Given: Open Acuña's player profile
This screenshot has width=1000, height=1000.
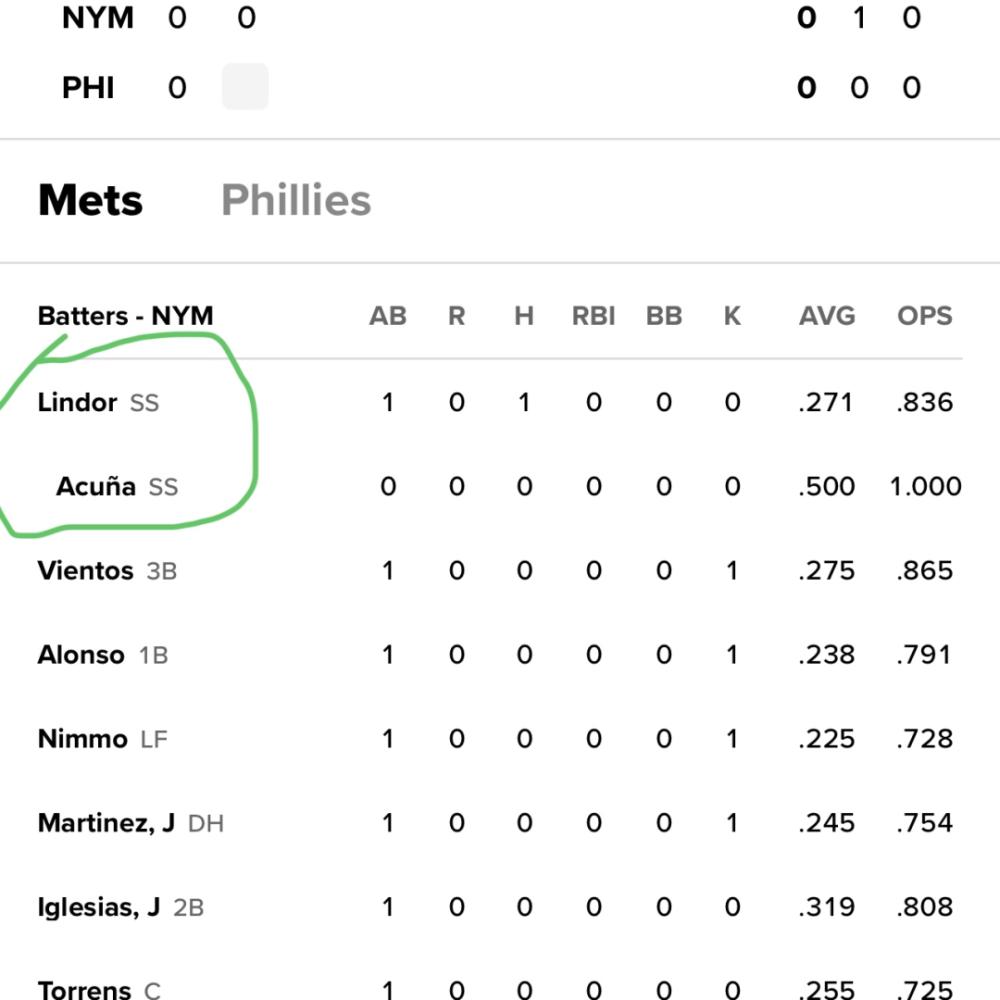Looking at the screenshot, I should coord(96,487).
